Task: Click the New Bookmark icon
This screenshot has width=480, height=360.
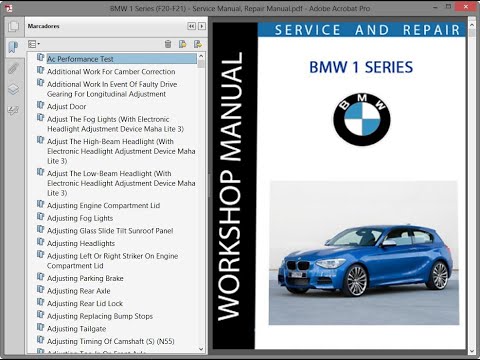Action: coord(182,44)
